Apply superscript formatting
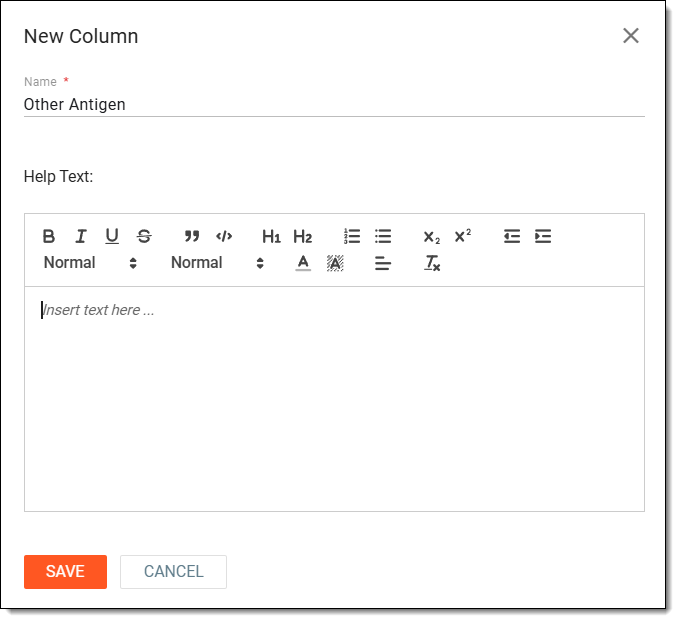The width and height of the screenshot is (678, 621). coord(463,236)
